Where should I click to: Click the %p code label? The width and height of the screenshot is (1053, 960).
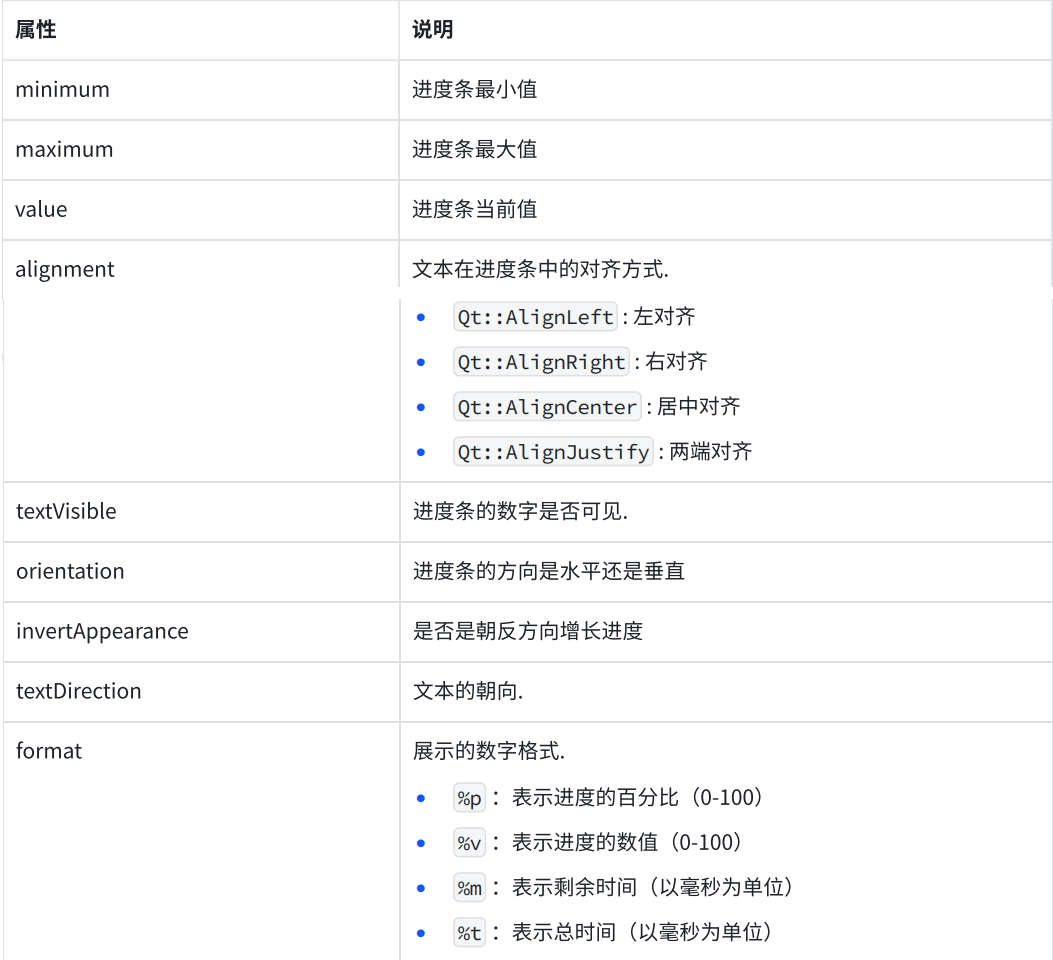pos(469,798)
